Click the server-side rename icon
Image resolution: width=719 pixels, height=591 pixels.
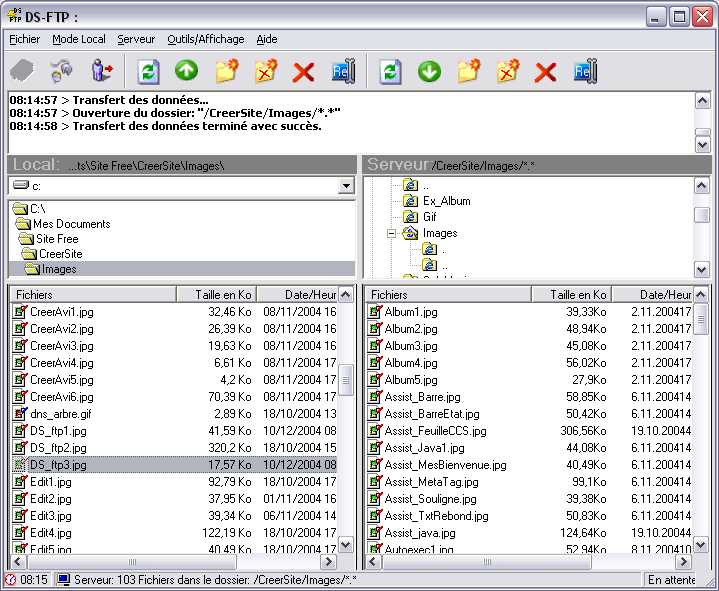(x=585, y=71)
